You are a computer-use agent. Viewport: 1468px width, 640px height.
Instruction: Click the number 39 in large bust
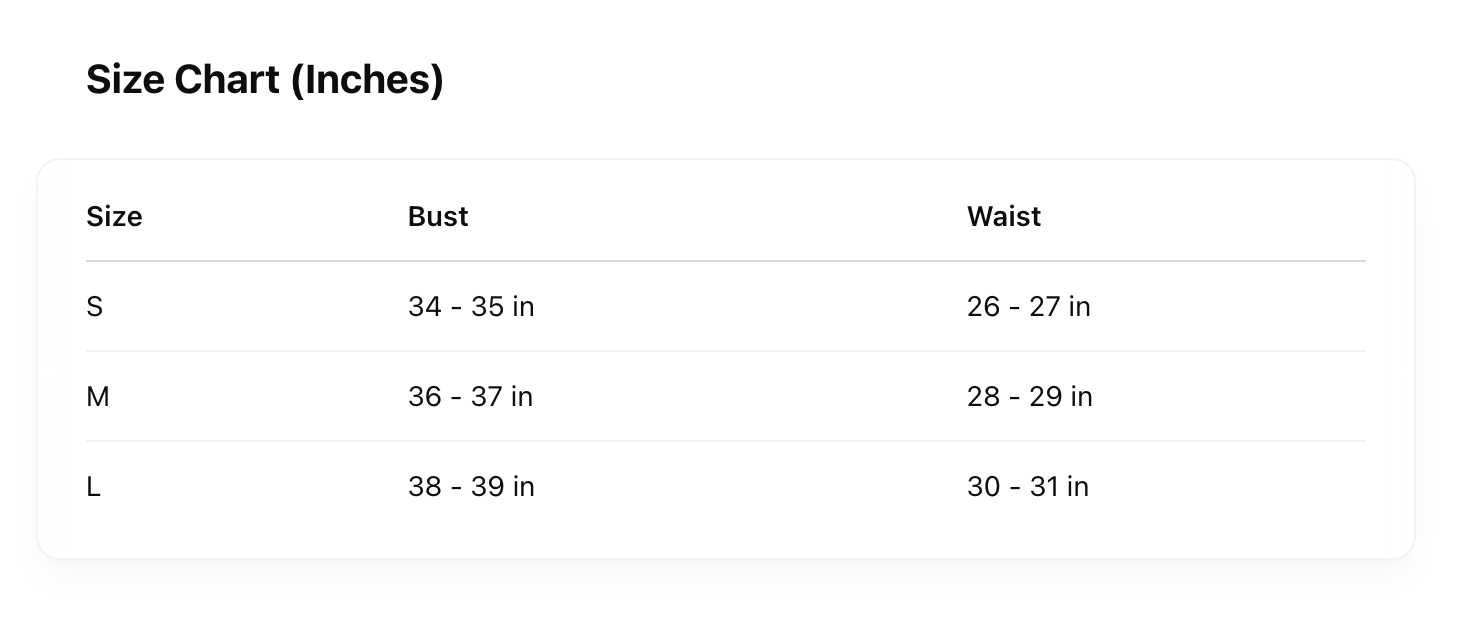click(x=488, y=487)
